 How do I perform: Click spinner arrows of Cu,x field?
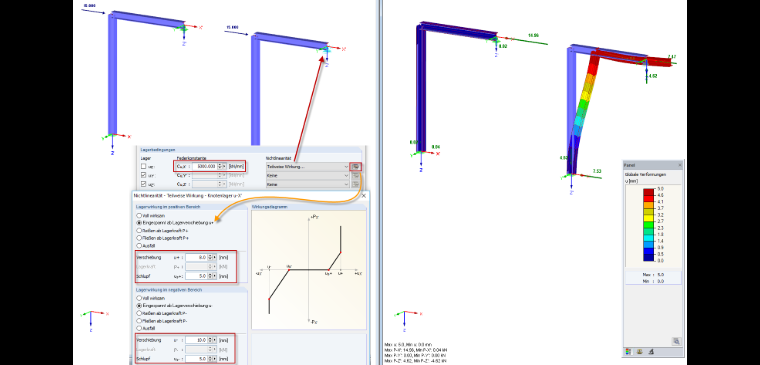point(220,166)
